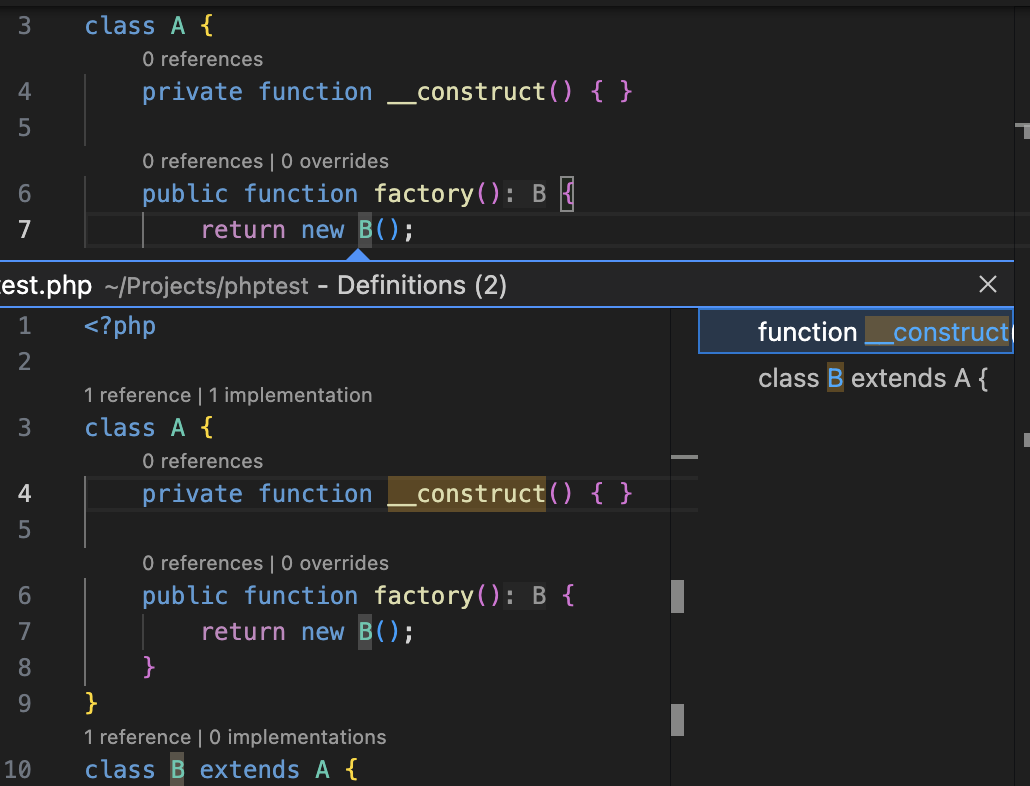Click class name B on peek line 10
Screen dimensions: 1030x786
coord(177,770)
